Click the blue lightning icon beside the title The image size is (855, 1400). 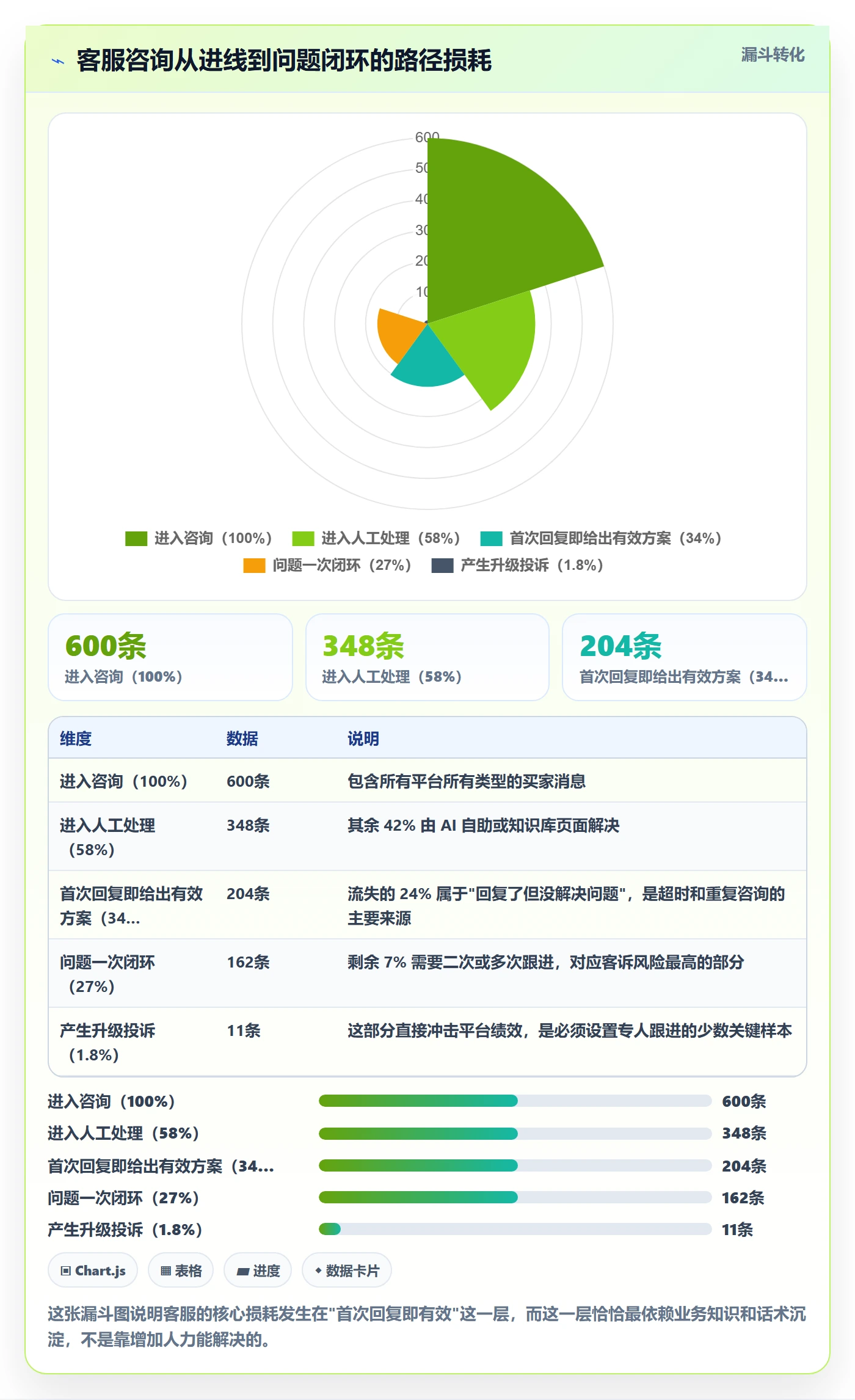tap(58, 61)
